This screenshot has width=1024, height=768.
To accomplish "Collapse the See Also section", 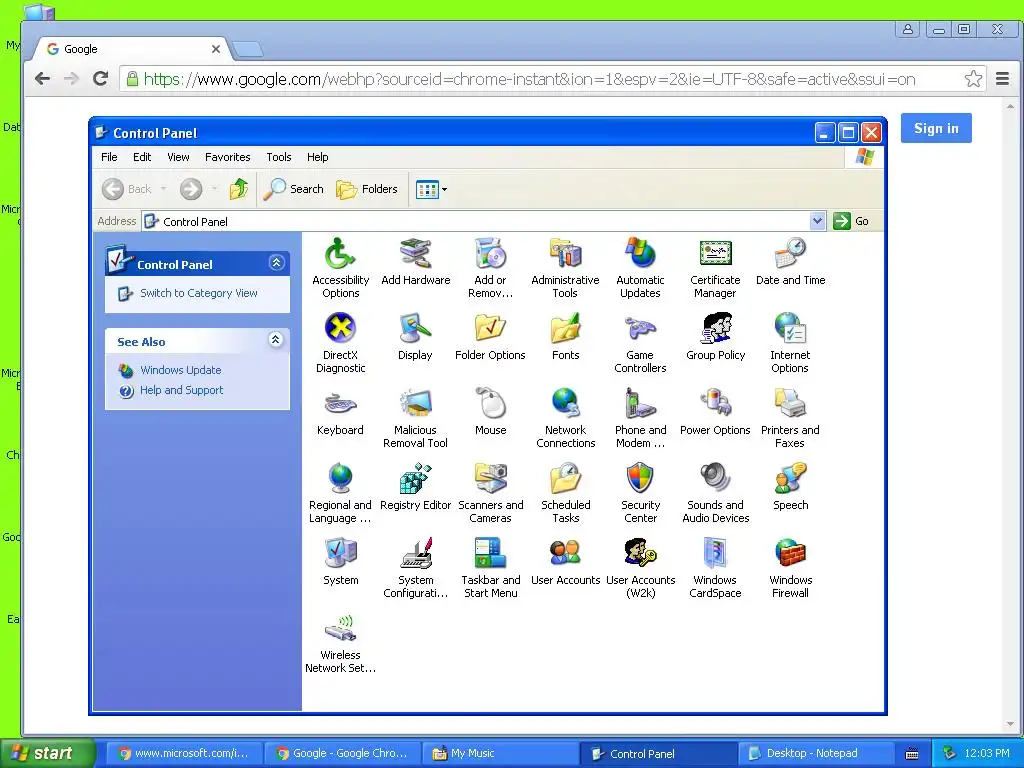I will pyautogui.click(x=276, y=340).
